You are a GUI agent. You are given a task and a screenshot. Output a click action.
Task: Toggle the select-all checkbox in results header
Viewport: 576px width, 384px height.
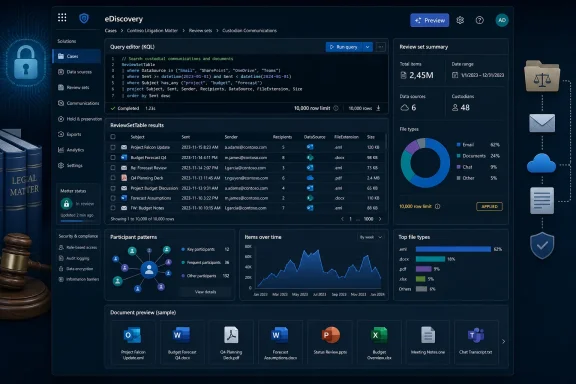[113, 137]
